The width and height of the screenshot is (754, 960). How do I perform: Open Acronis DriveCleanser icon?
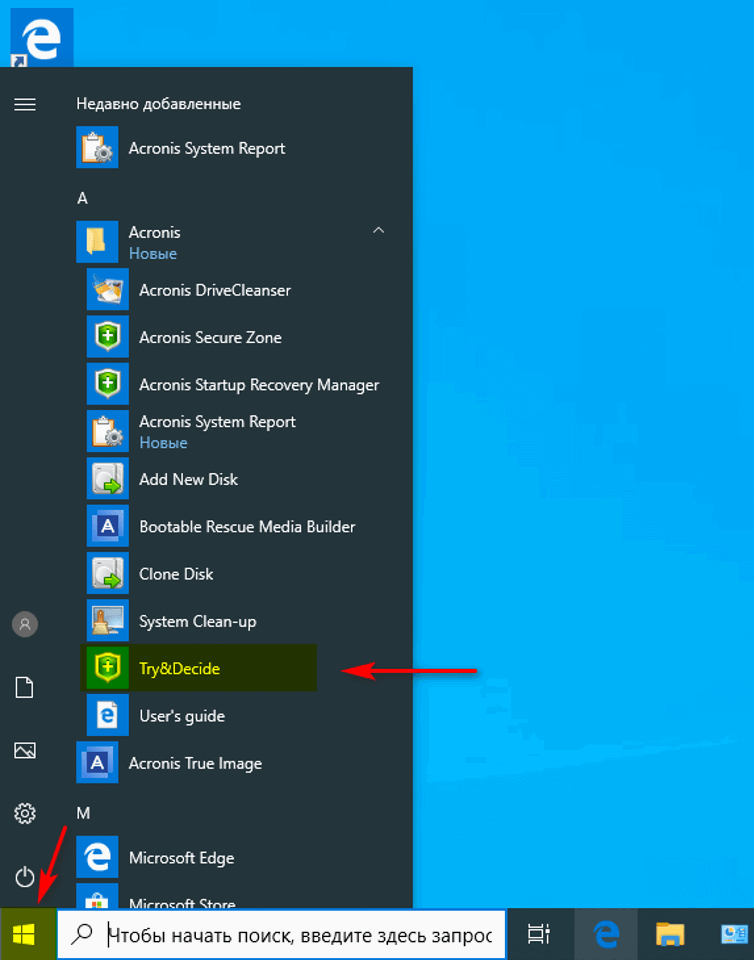(x=108, y=289)
